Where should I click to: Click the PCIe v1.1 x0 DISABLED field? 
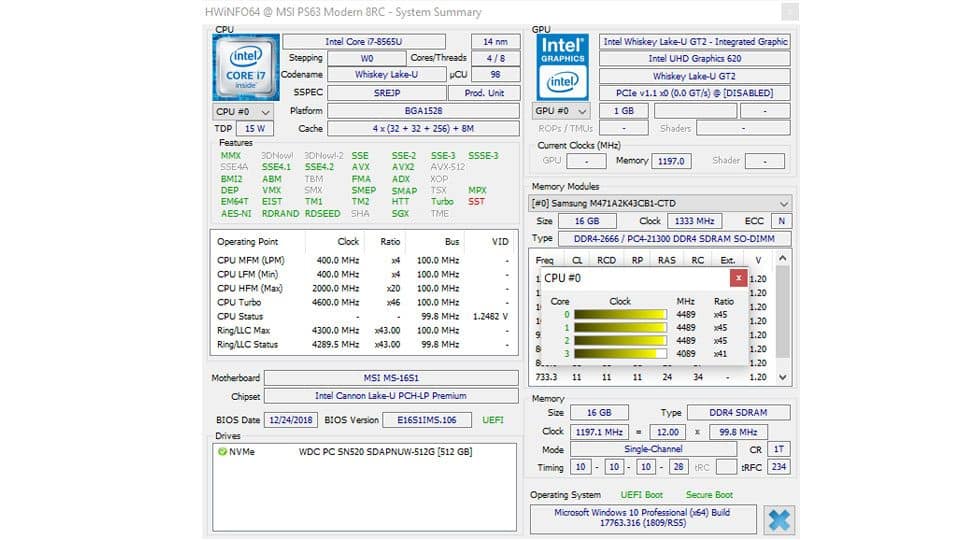click(695, 93)
